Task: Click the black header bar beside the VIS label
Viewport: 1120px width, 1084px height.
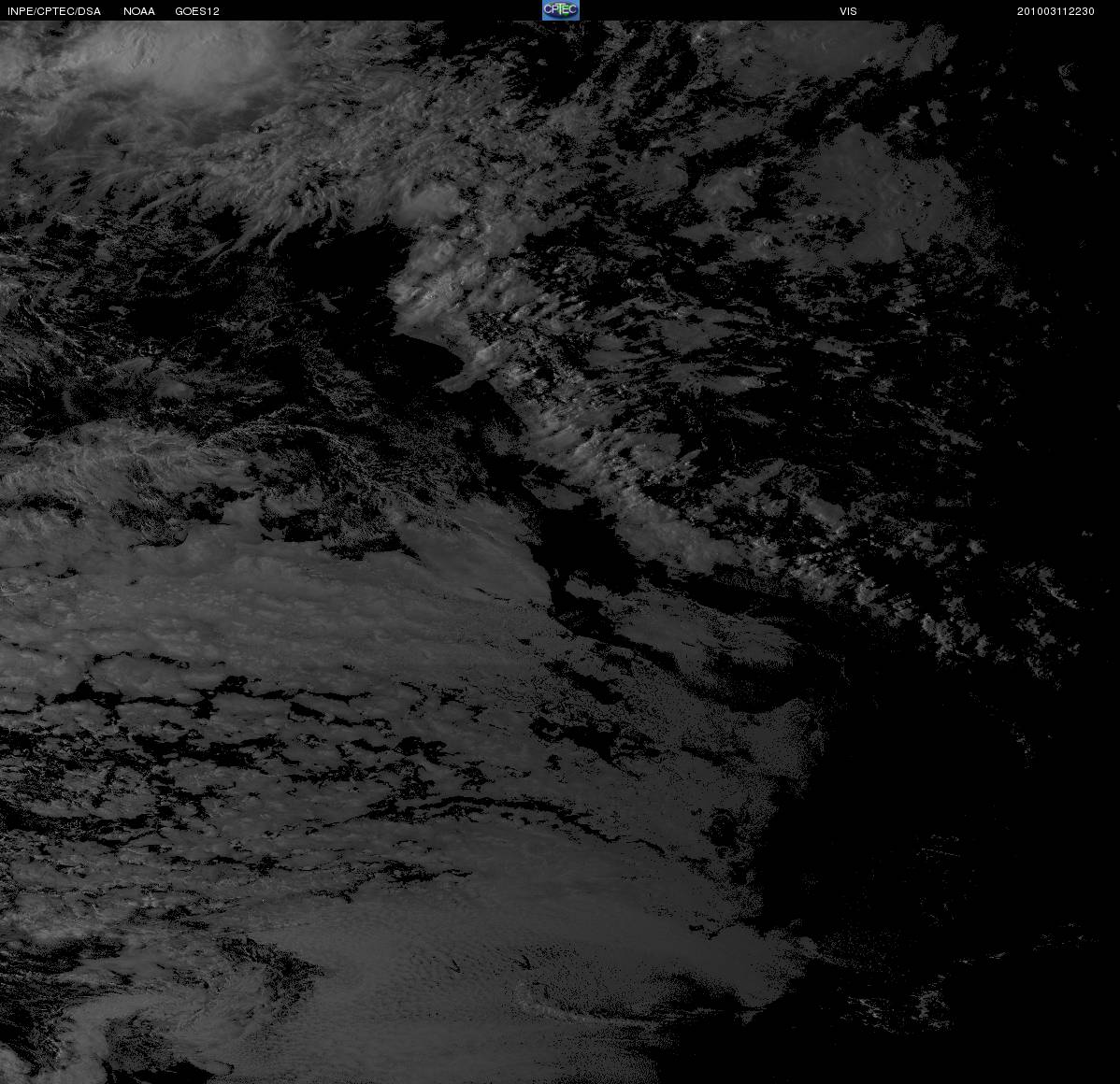Action: (x=714, y=10)
